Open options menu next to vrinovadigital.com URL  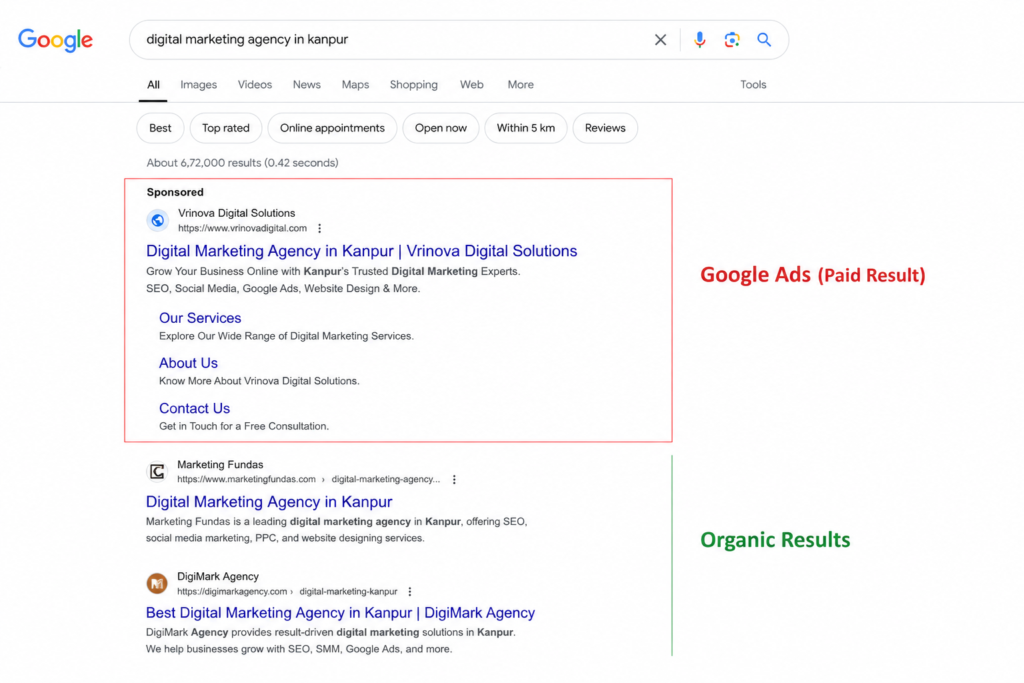(x=319, y=229)
